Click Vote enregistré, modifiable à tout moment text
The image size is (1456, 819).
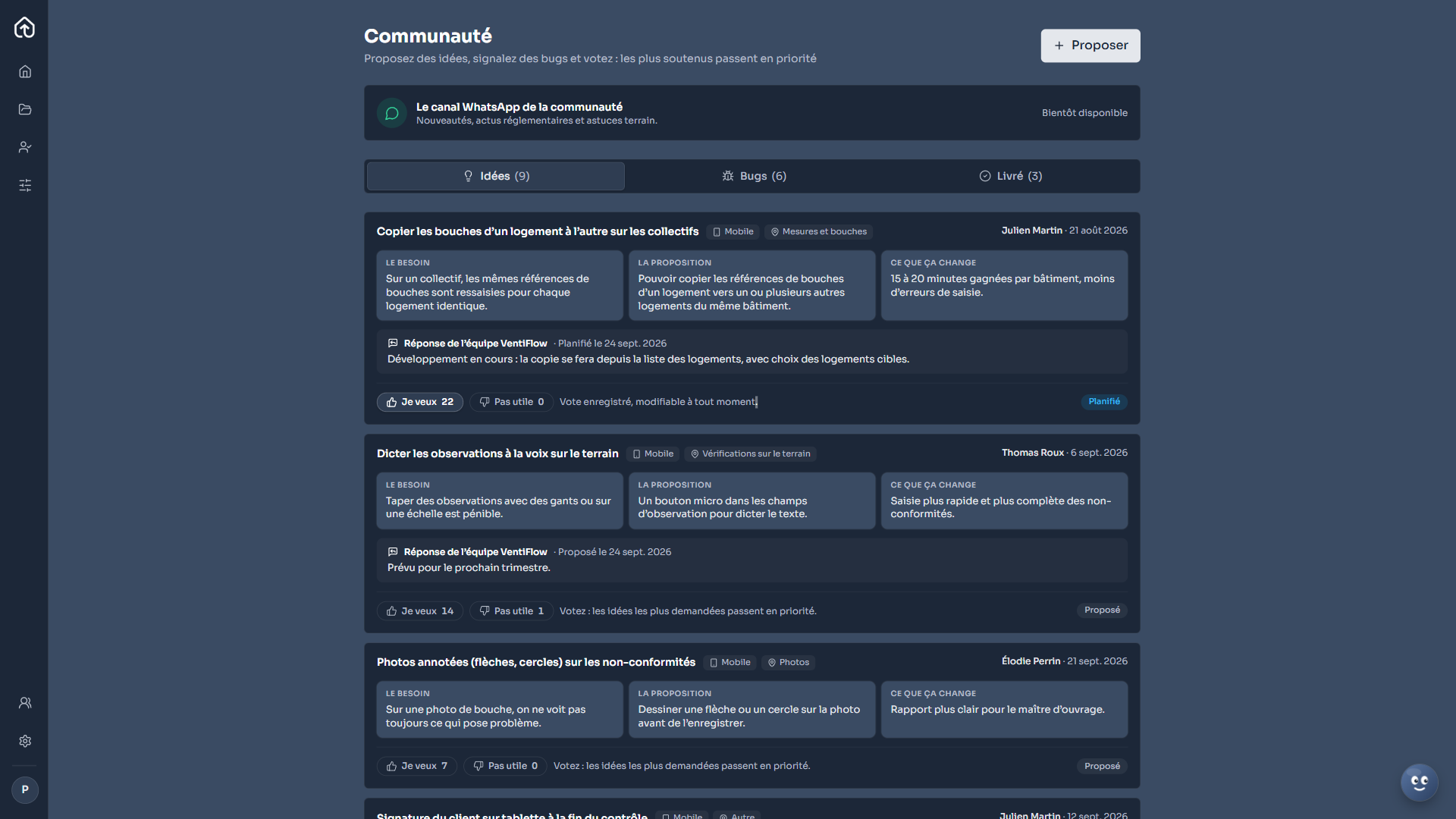pos(657,402)
